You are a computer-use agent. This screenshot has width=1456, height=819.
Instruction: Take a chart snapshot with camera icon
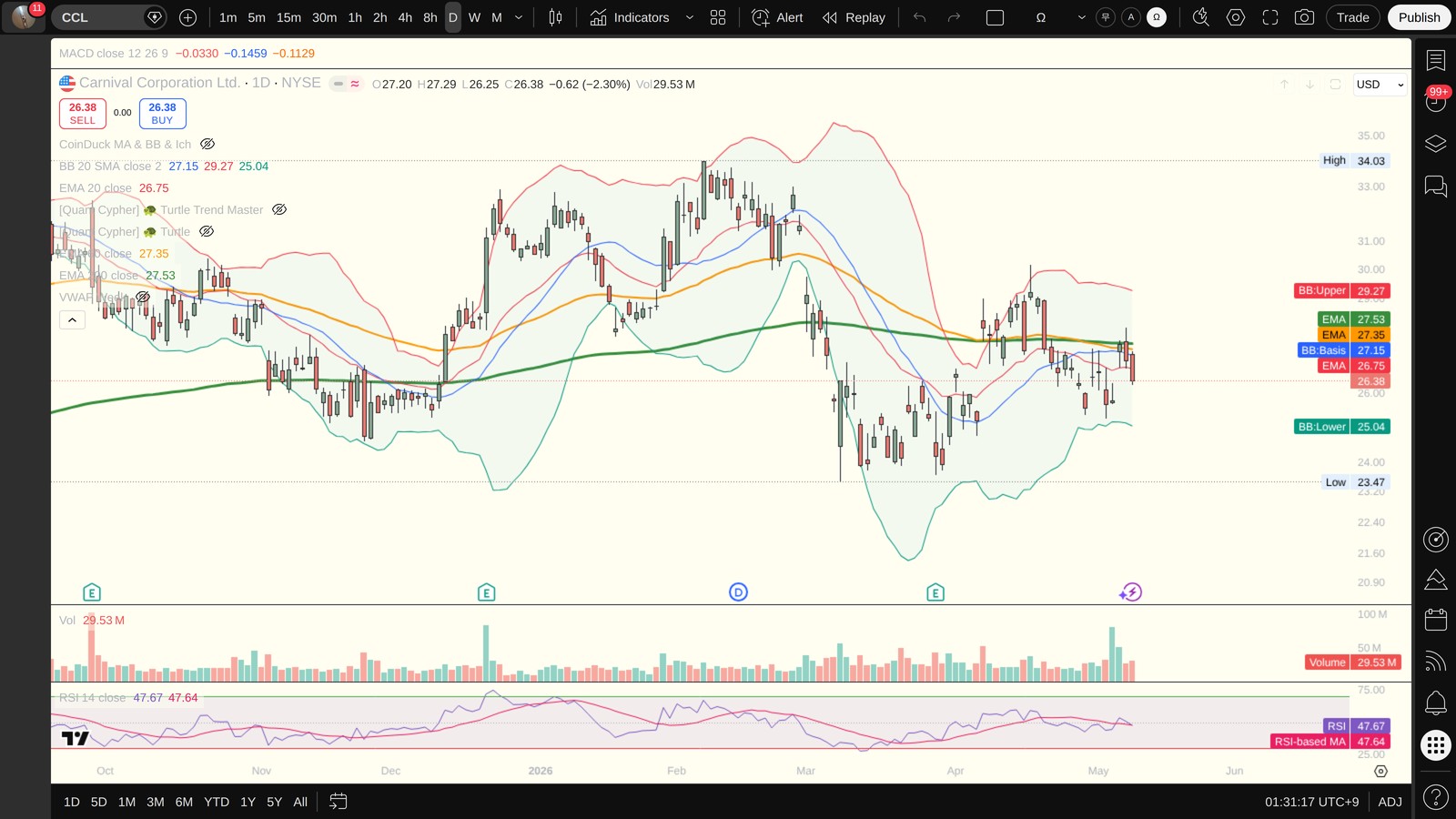point(1304,17)
